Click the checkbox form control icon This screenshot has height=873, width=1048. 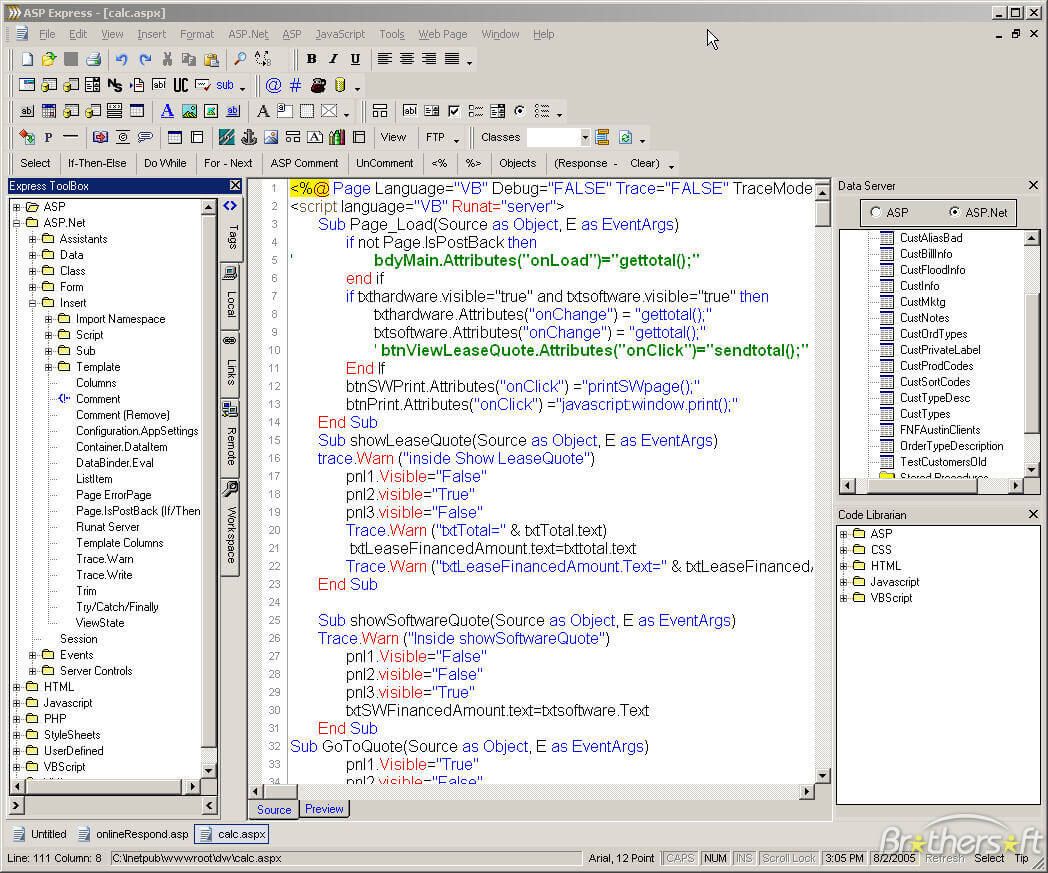455,111
